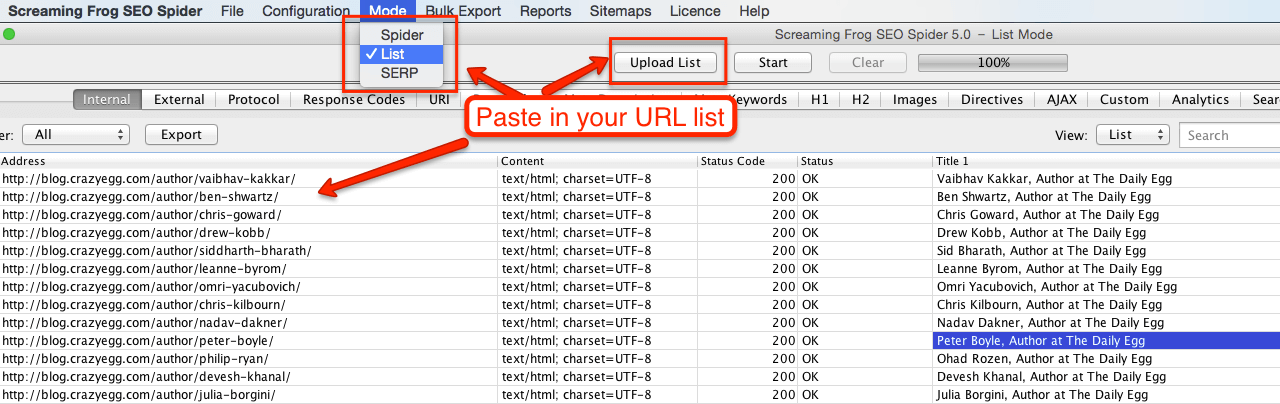Switch to the Directives tab

tap(992, 99)
